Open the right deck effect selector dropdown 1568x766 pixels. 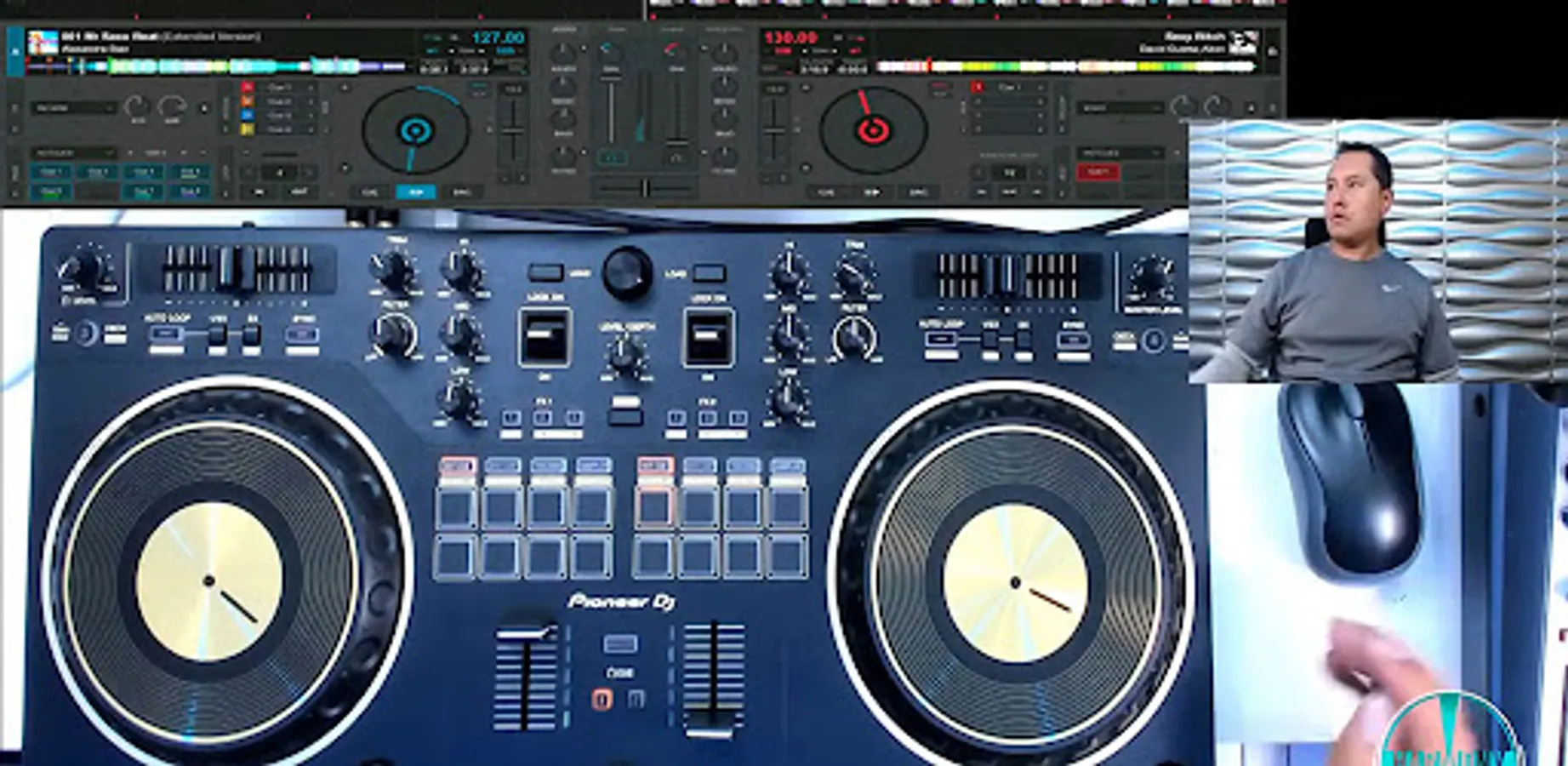point(1120,108)
